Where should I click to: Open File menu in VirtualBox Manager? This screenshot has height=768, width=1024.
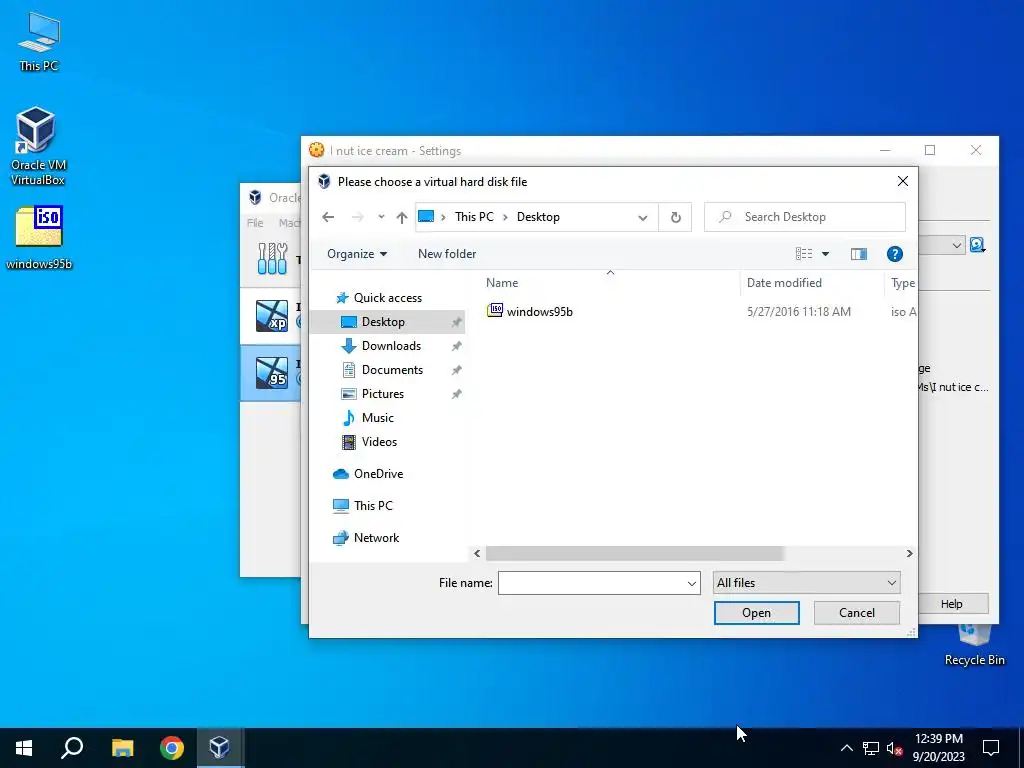point(255,223)
